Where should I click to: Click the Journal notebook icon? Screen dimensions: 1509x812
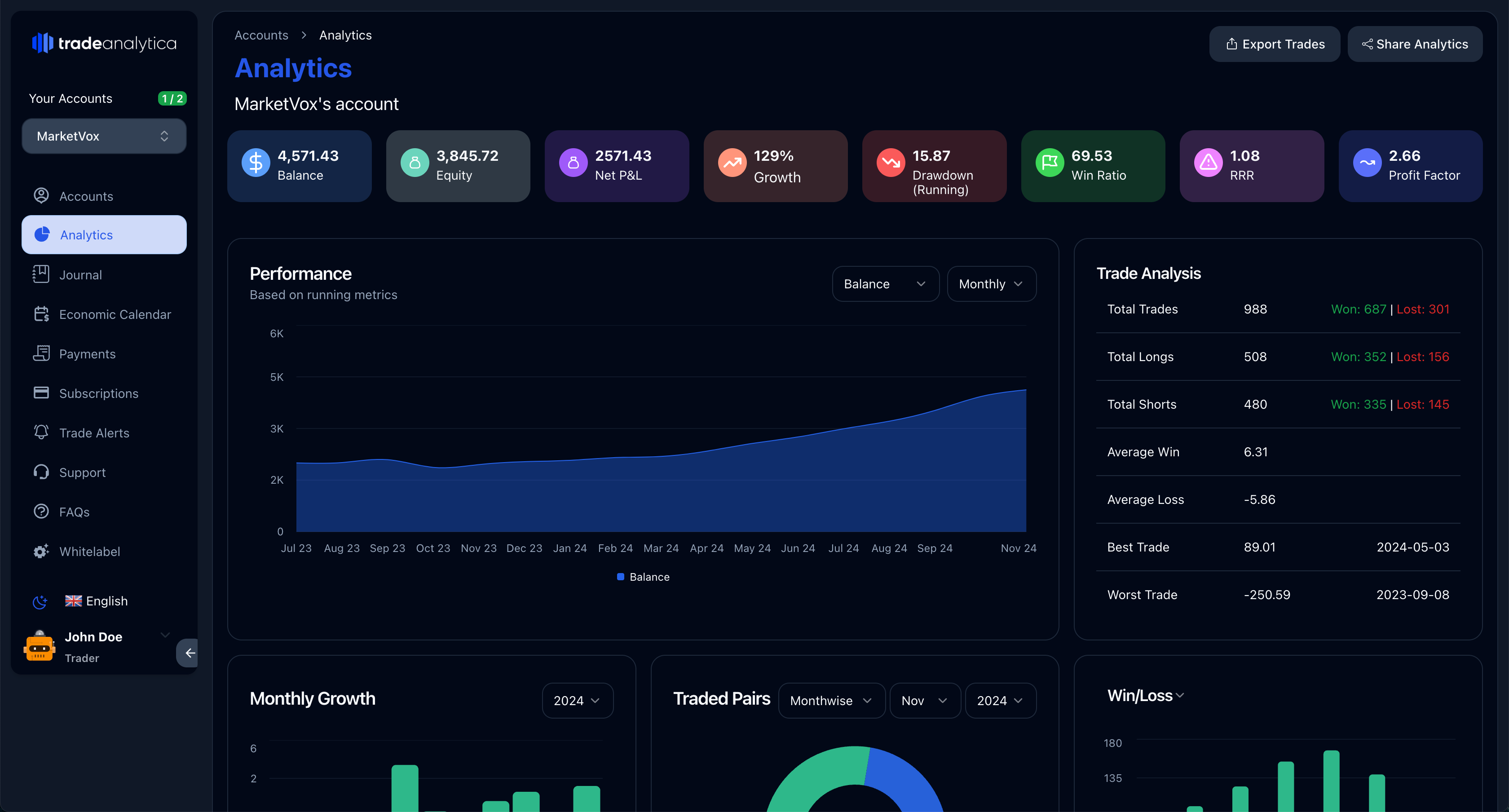(41, 274)
